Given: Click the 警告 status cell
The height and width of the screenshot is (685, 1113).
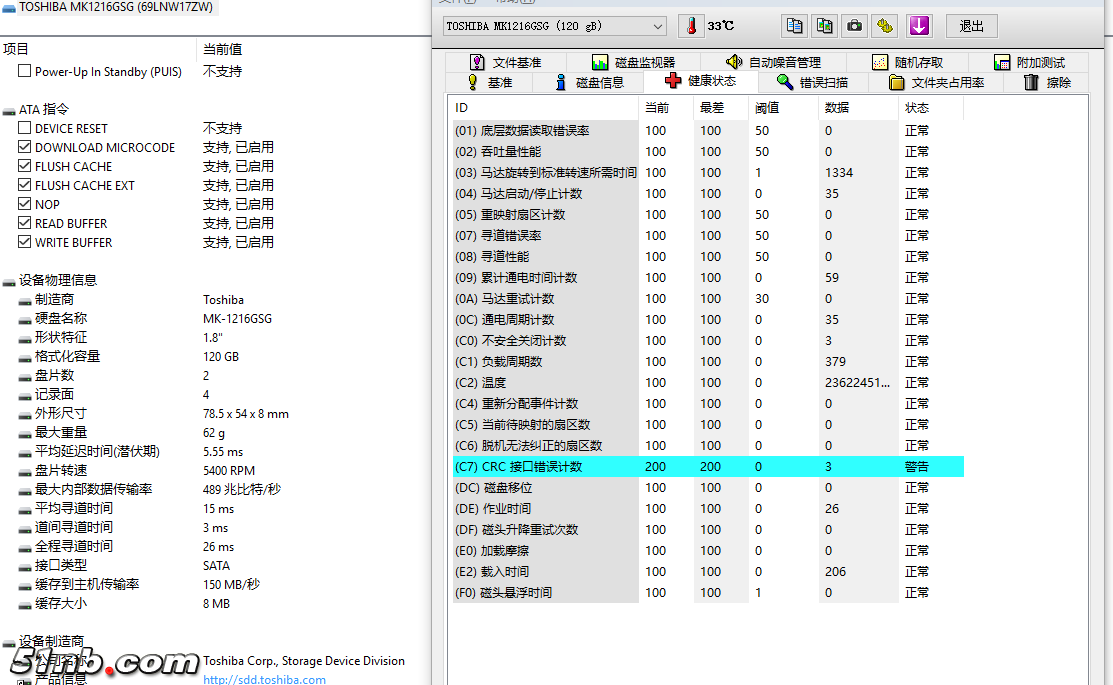Looking at the screenshot, I should point(916,466).
